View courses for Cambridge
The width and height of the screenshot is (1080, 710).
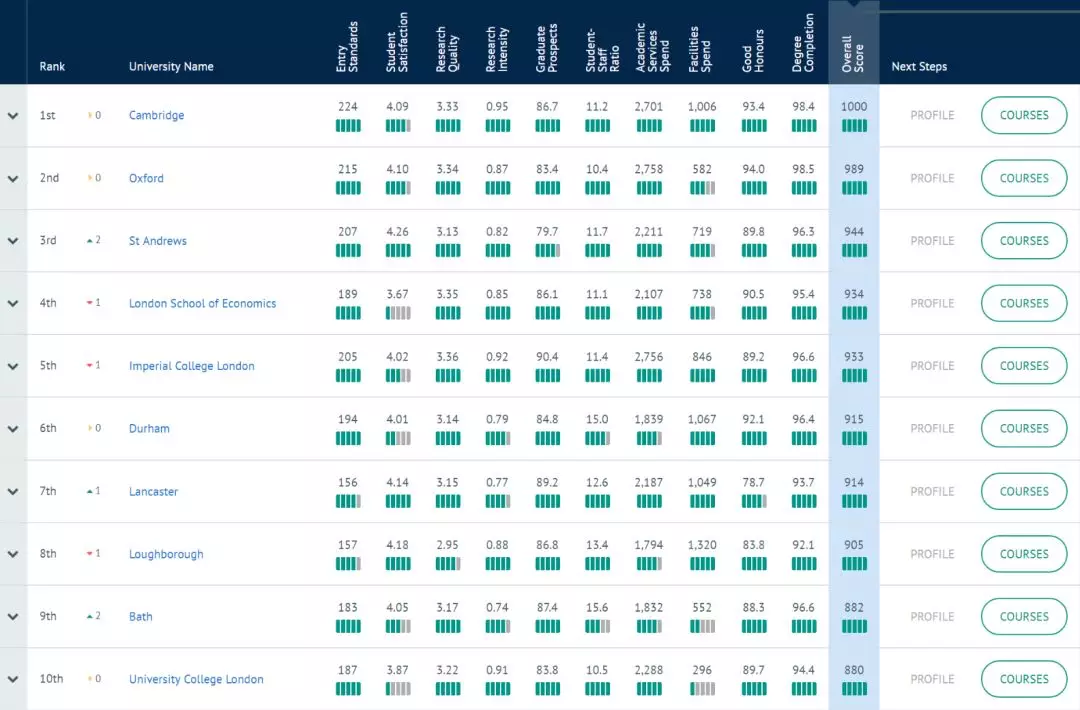click(x=1024, y=115)
